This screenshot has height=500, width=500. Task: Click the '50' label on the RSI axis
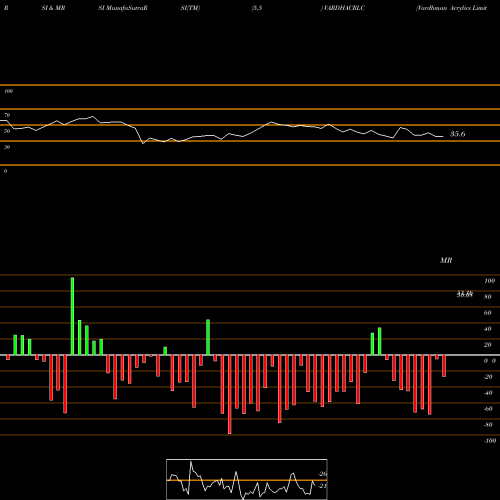[7, 131]
